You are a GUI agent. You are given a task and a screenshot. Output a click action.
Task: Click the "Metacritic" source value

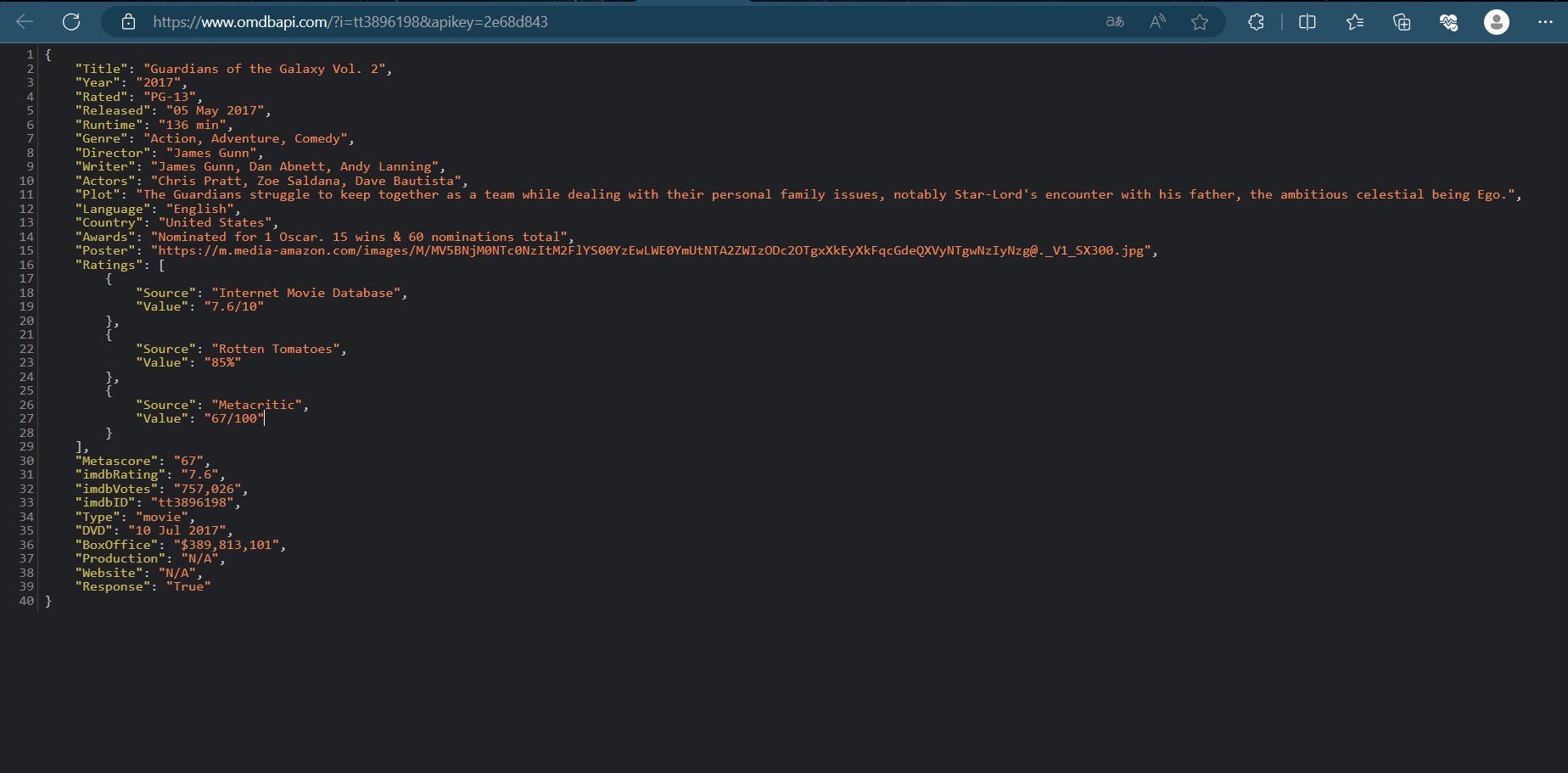pos(257,405)
